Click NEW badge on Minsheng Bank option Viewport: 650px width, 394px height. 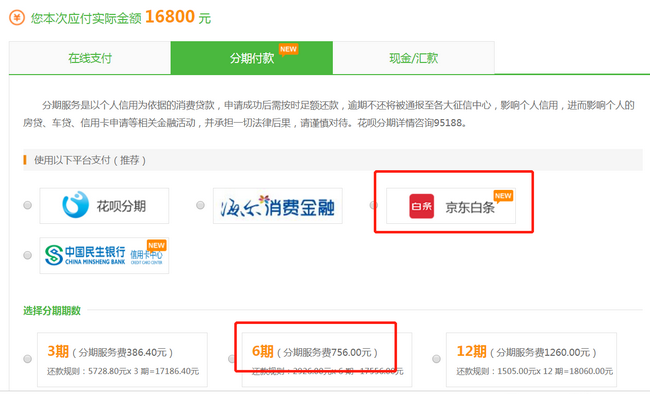[x=157, y=246]
